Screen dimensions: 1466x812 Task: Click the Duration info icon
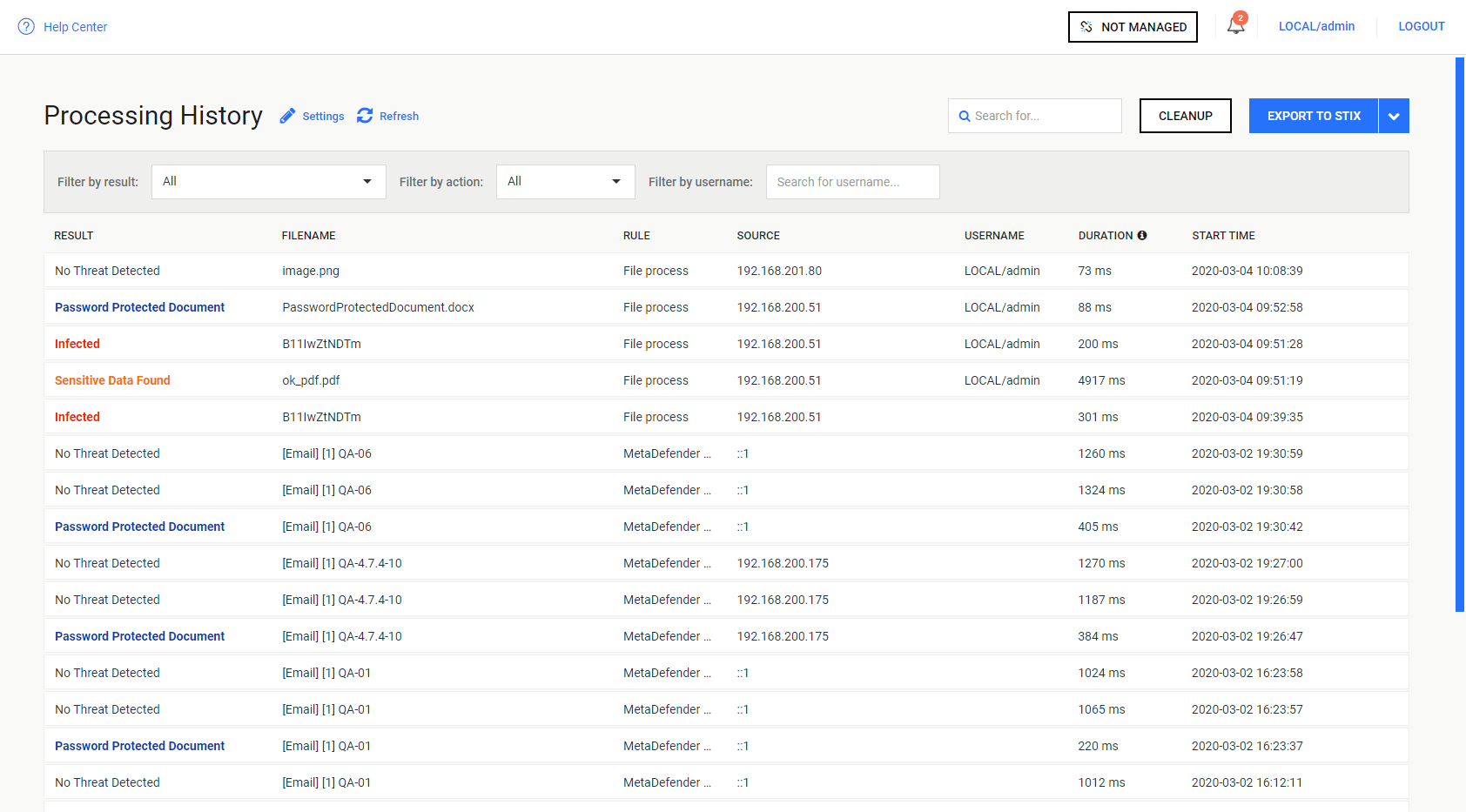click(x=1142, y=236)
